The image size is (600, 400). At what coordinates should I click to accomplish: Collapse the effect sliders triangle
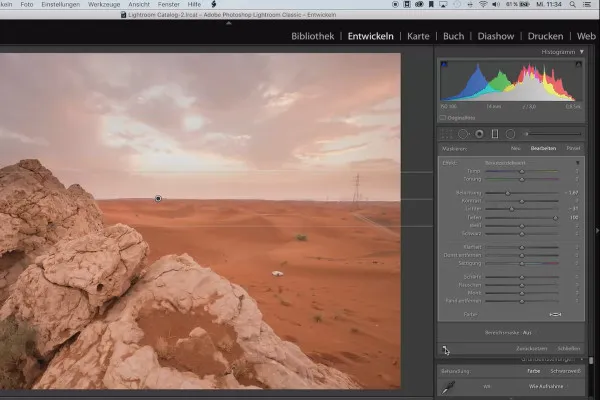click(578, 163)
